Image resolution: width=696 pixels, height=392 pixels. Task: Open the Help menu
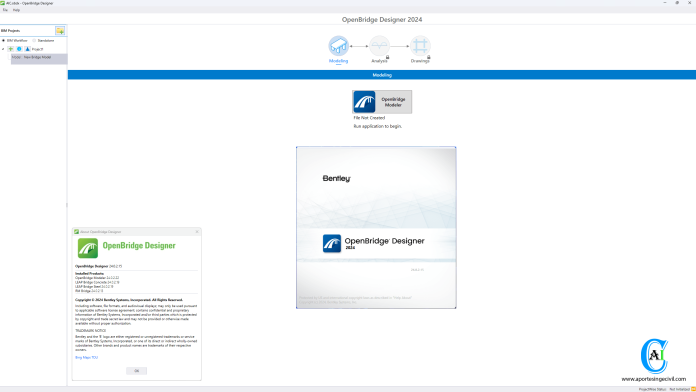click(16, 10)
